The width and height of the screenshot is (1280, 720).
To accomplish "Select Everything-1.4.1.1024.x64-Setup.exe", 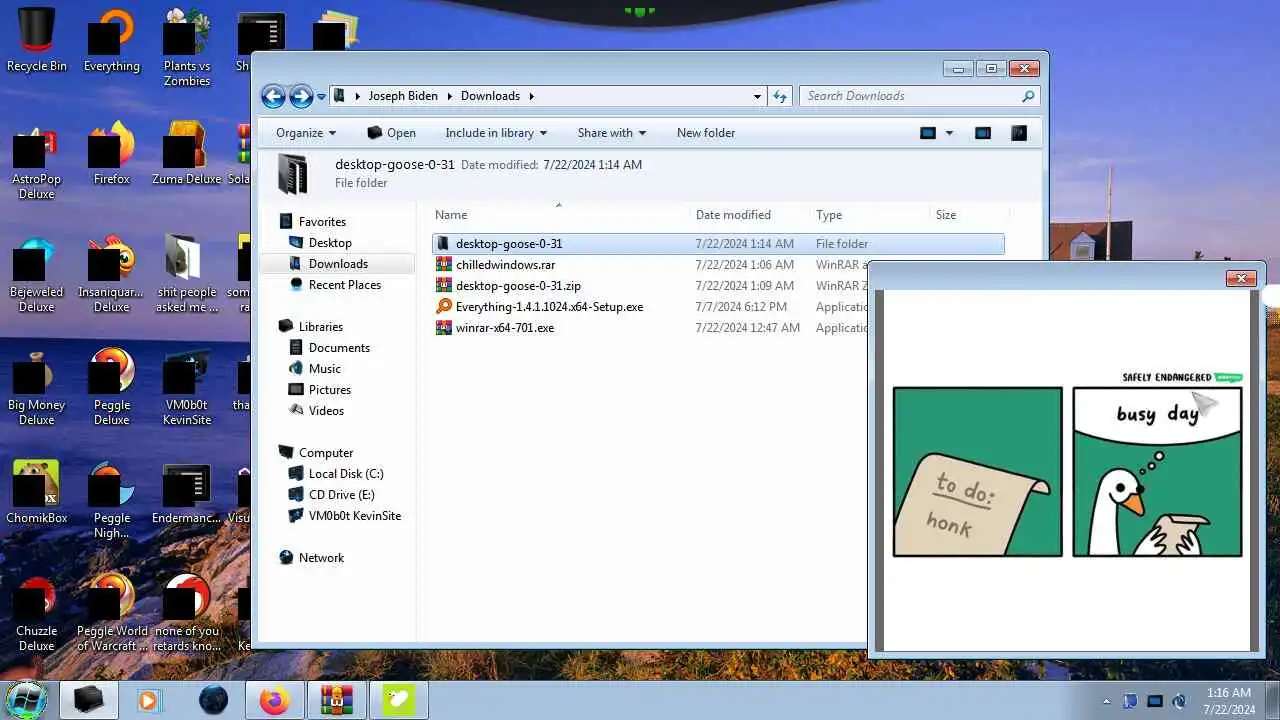I will point(549,307).
